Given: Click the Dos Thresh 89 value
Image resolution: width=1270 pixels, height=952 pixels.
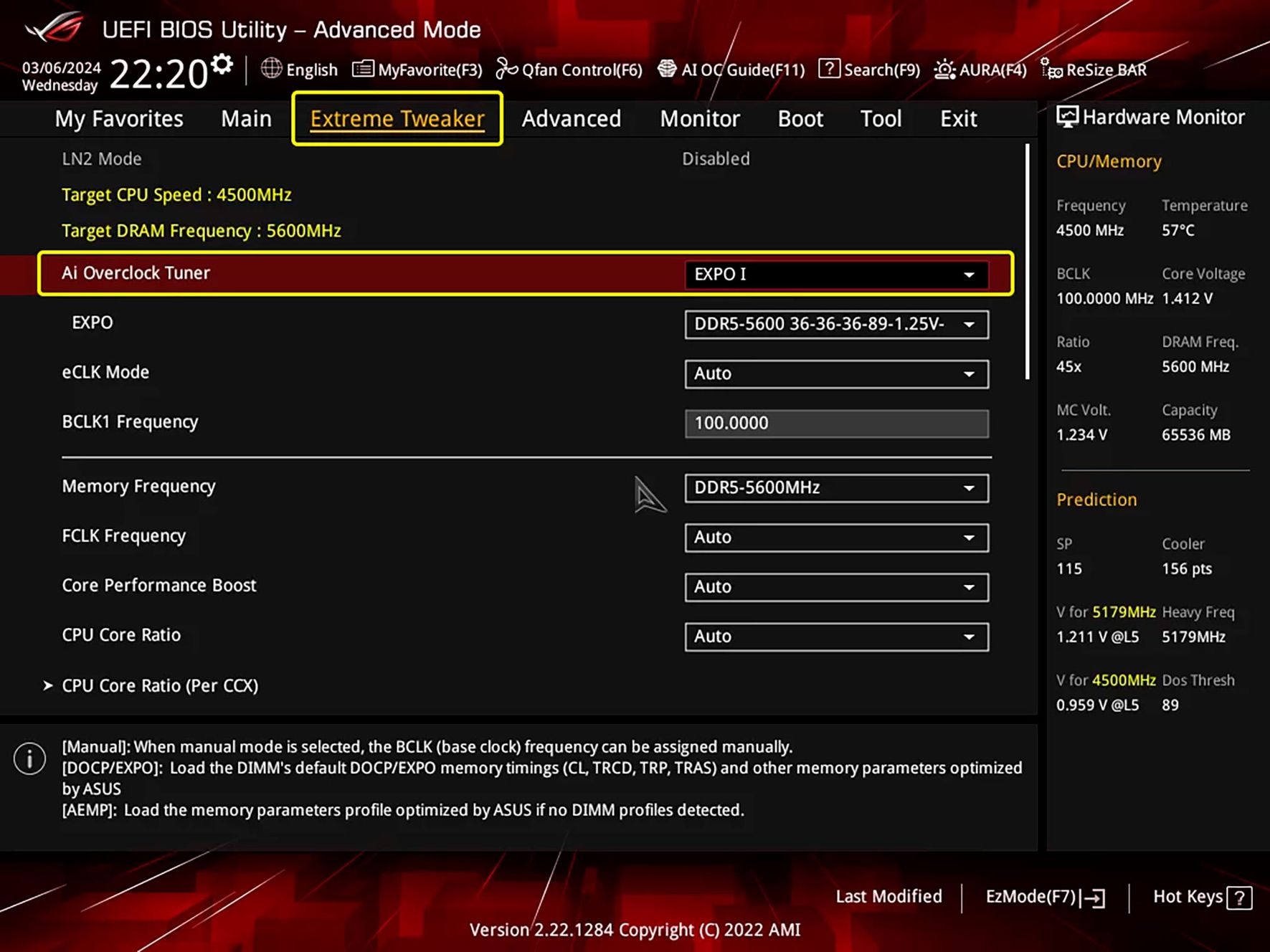Looking at the screenshot, I should tap(1170, 705).
